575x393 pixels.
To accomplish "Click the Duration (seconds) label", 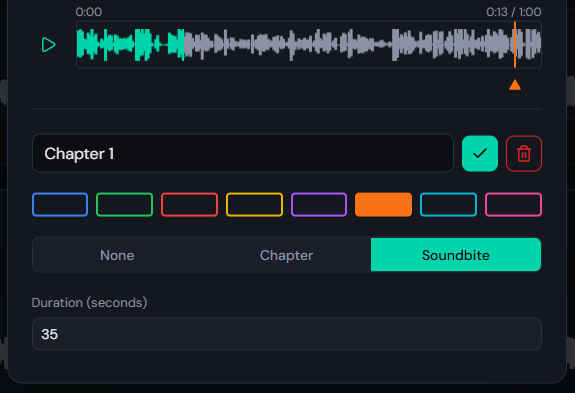I will 89,303.
